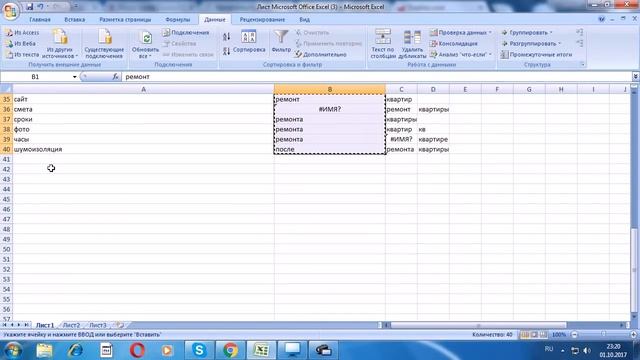Click Remove Duplicates (Удалить дубликаты)
This screenshot has width=640, height=360.
tap(412, 44)
